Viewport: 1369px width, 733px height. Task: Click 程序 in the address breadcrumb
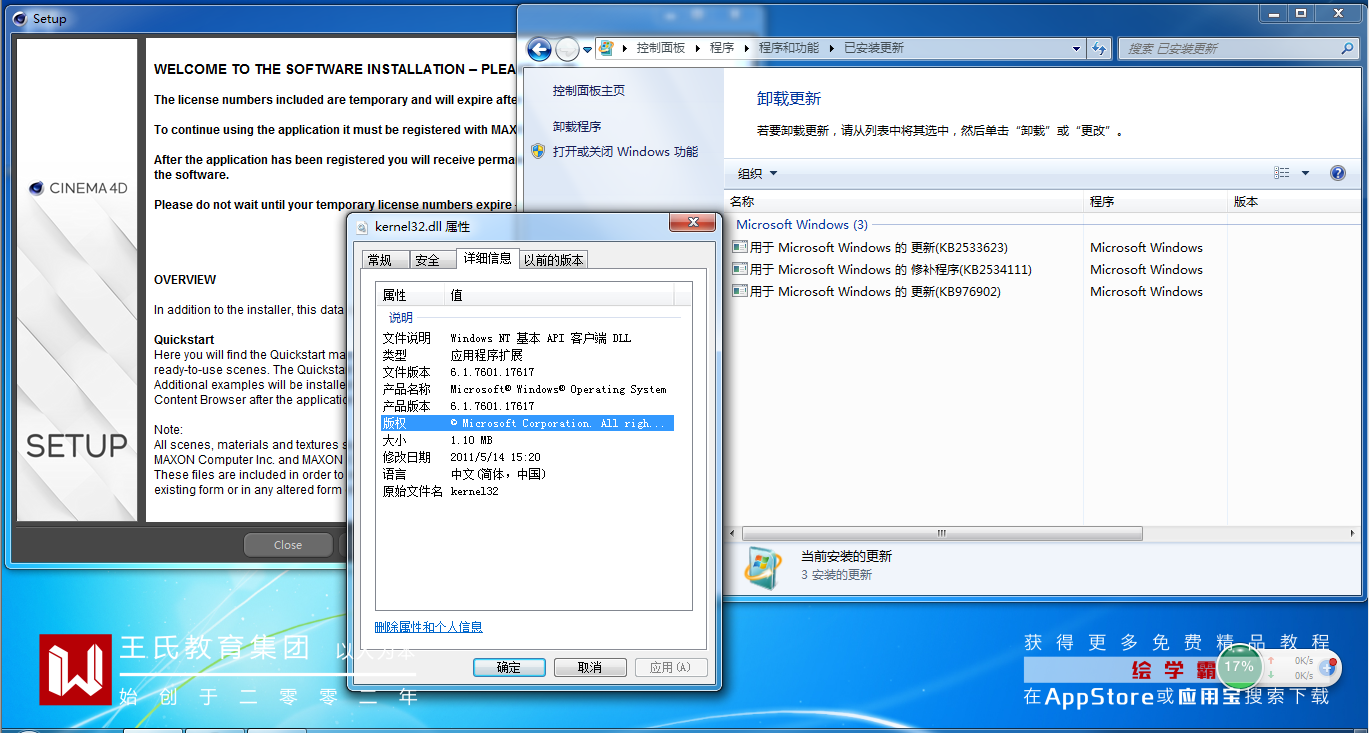pyautogui.click(x=722, y=48)
